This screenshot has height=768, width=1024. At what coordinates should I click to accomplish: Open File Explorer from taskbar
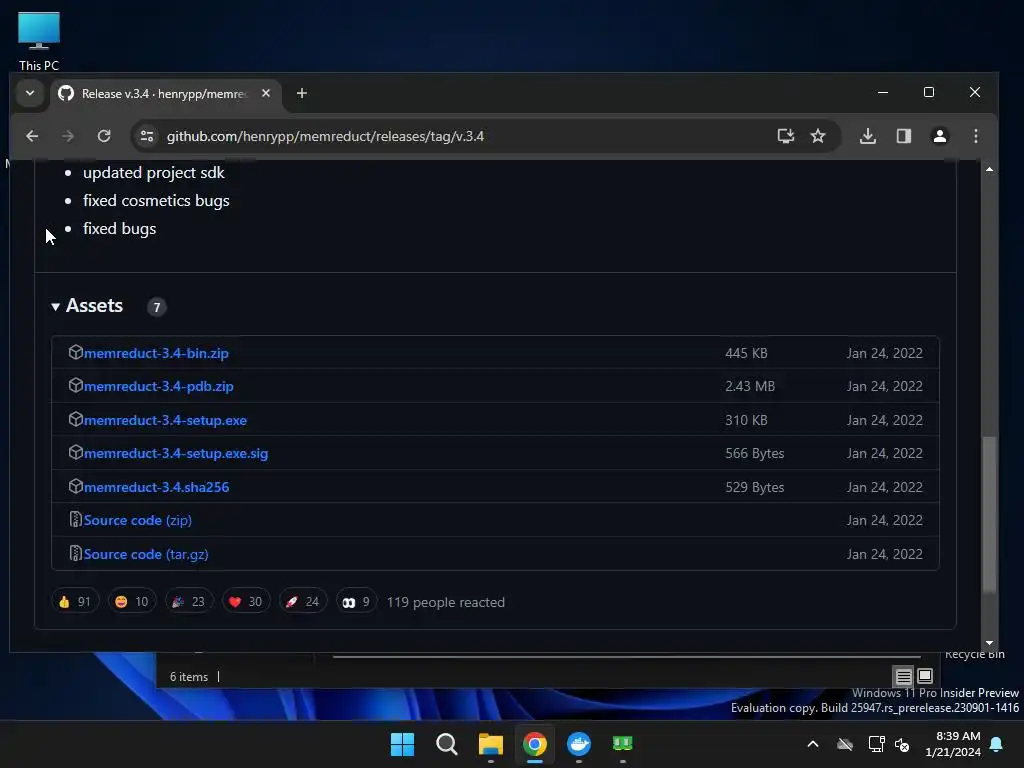coord(490,744)
